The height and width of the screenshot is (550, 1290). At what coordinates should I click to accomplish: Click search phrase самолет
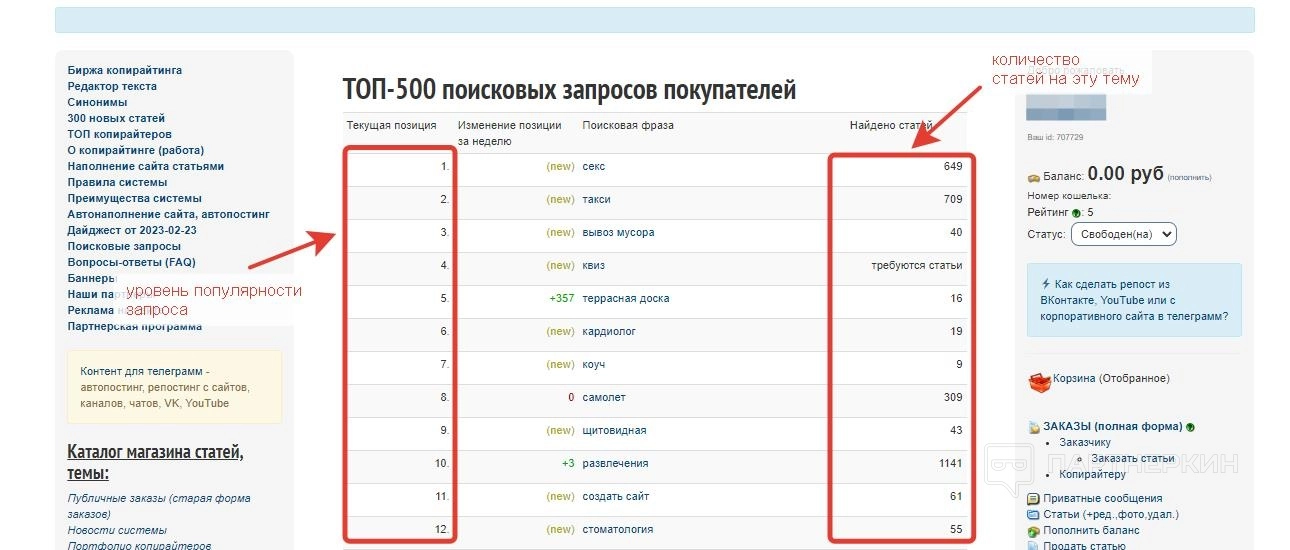coord(604,398)
